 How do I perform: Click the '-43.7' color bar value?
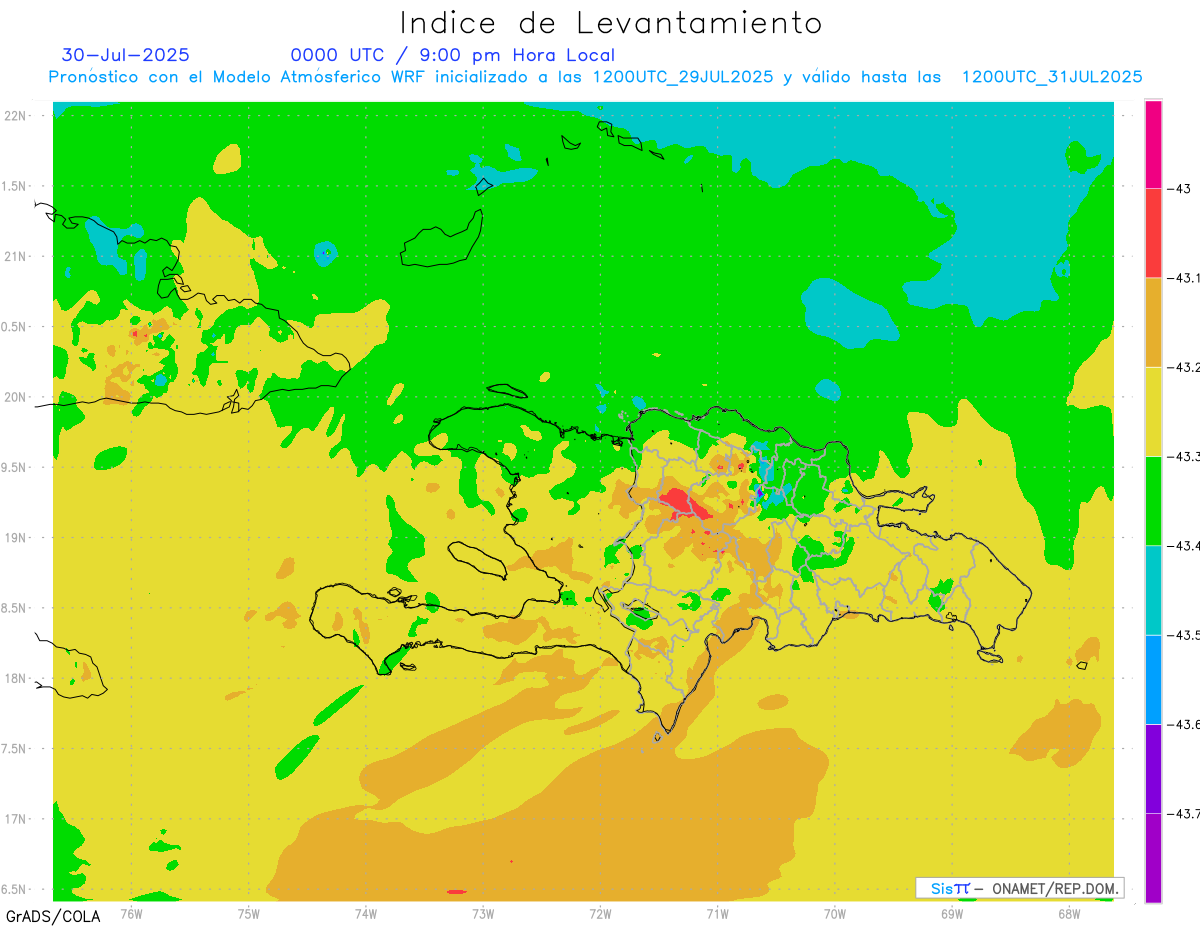tap(1185, 813)
